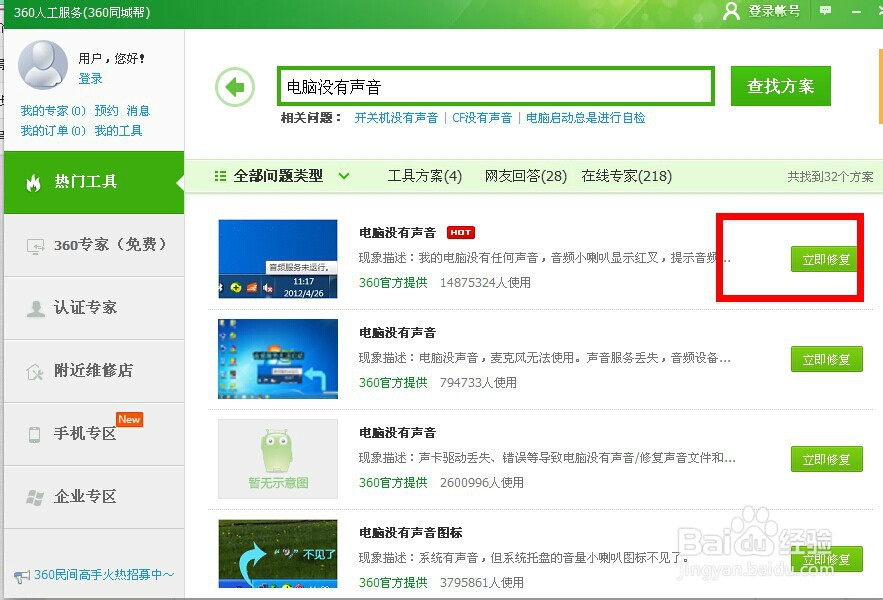Open the 热门工具 sidebar section
This screenshot has height=600, width=883.
click(94, 182)
